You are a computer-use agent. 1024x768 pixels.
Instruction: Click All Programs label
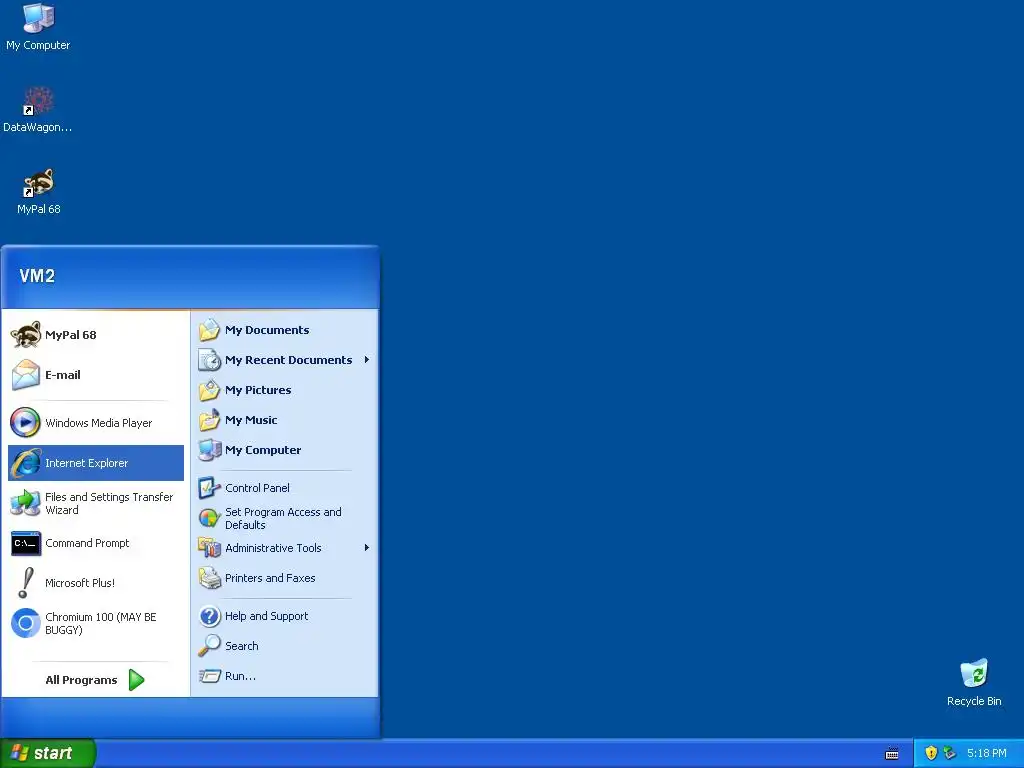(81, 680)
